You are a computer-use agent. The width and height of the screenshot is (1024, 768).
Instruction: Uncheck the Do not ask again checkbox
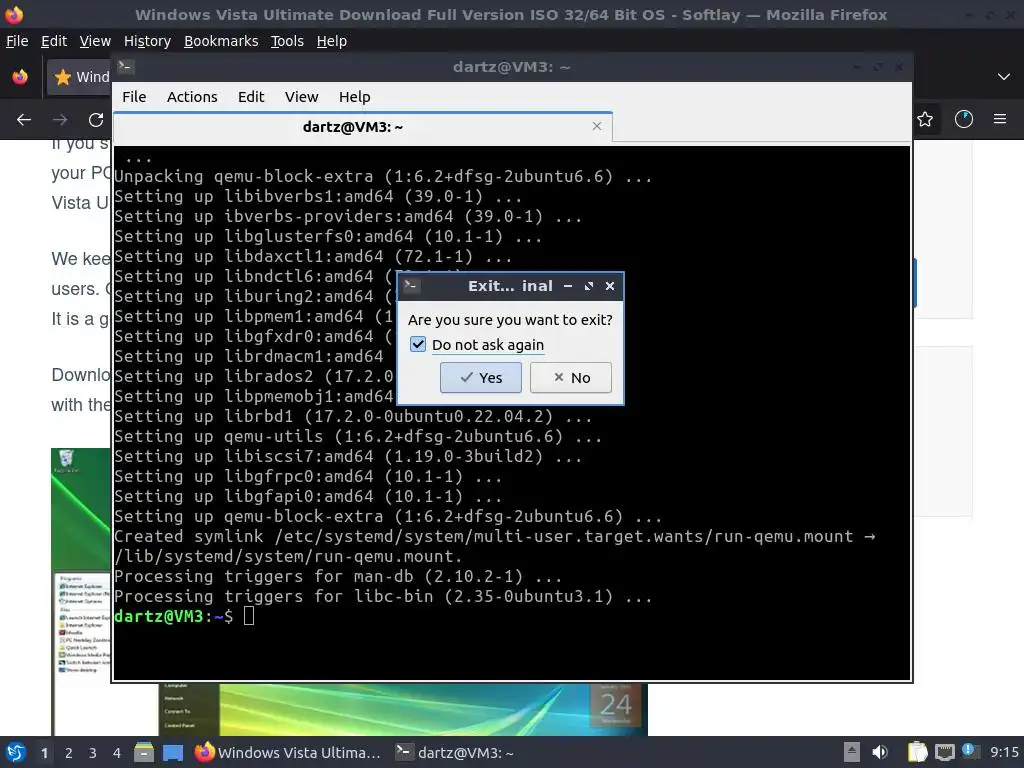(x=418, y=344)
